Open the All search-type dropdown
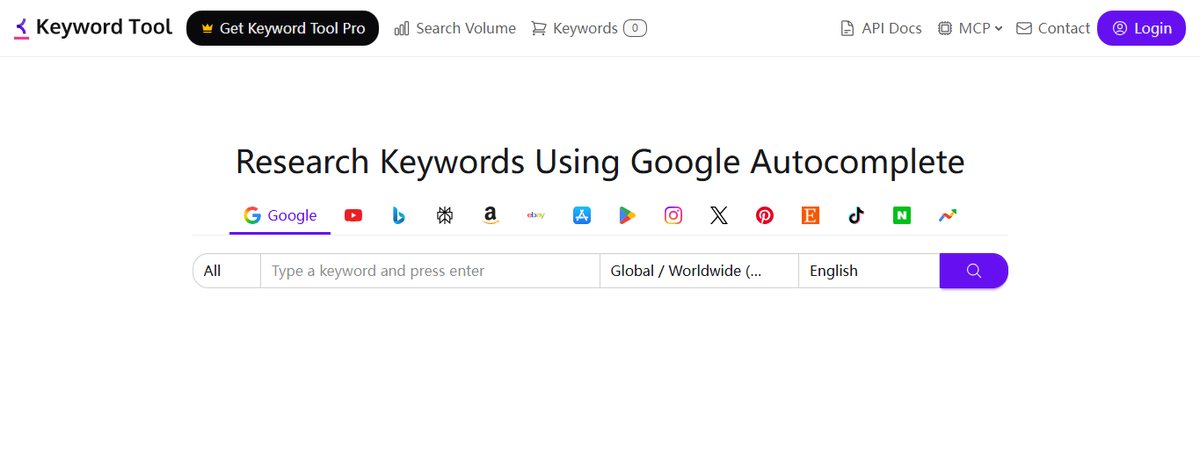The width and height of the screenshot is (1200, 457). point(226,271)
